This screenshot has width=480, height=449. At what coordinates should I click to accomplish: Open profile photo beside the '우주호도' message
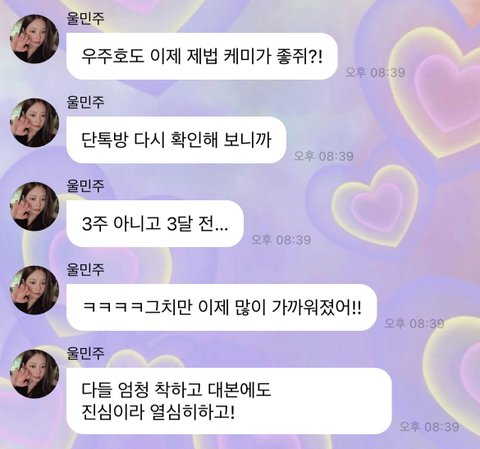[x=34, y=39]
